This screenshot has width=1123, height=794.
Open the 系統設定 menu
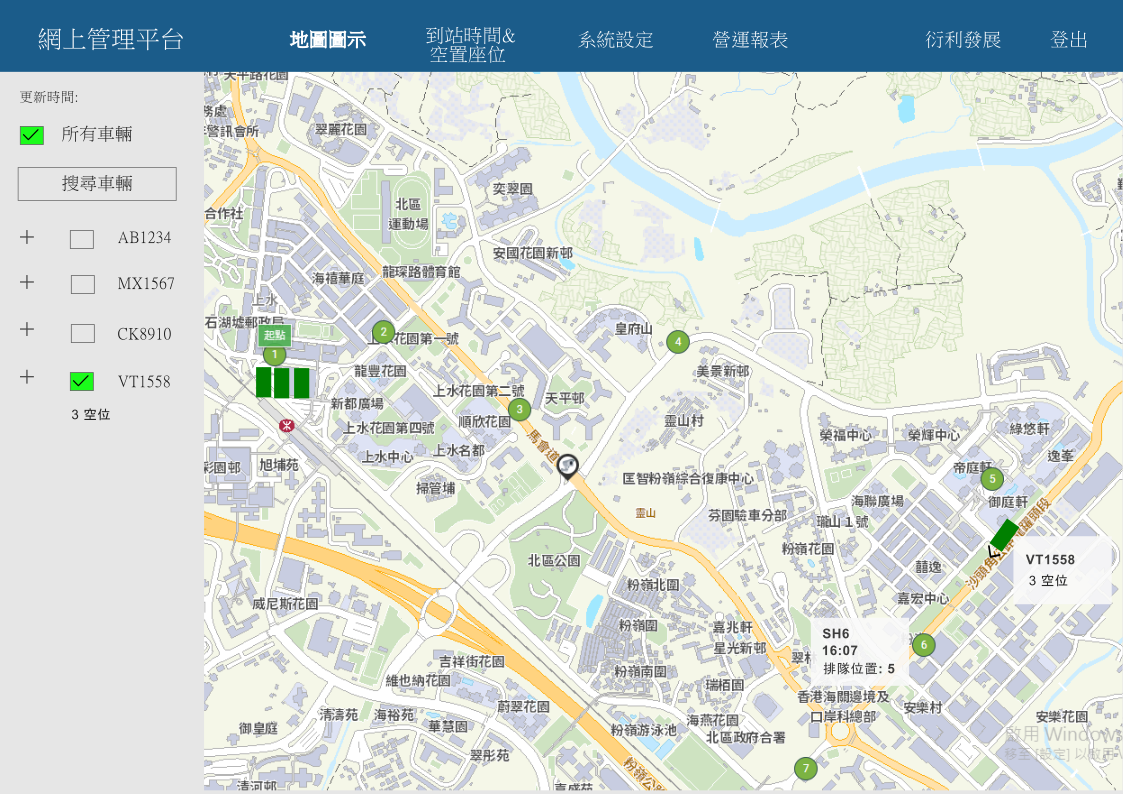pos(615,40)
